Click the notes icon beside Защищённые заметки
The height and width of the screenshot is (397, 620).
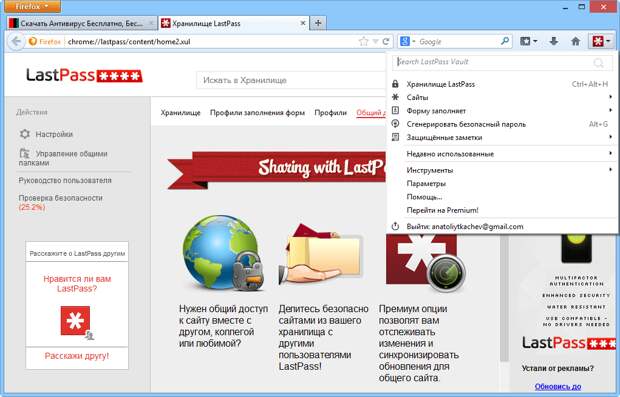395,137
